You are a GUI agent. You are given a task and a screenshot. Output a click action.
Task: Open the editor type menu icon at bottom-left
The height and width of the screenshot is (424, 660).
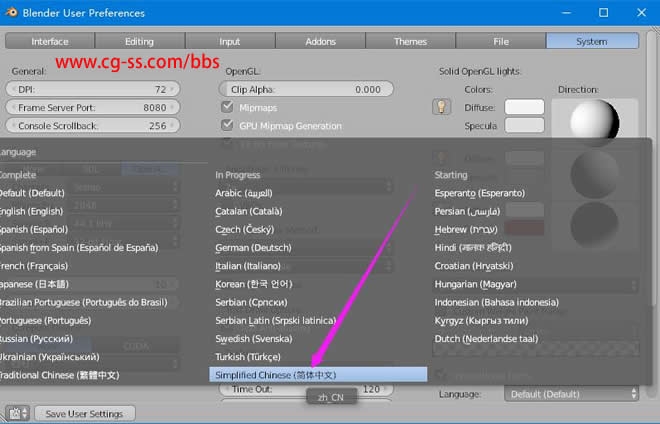[17, 413]
